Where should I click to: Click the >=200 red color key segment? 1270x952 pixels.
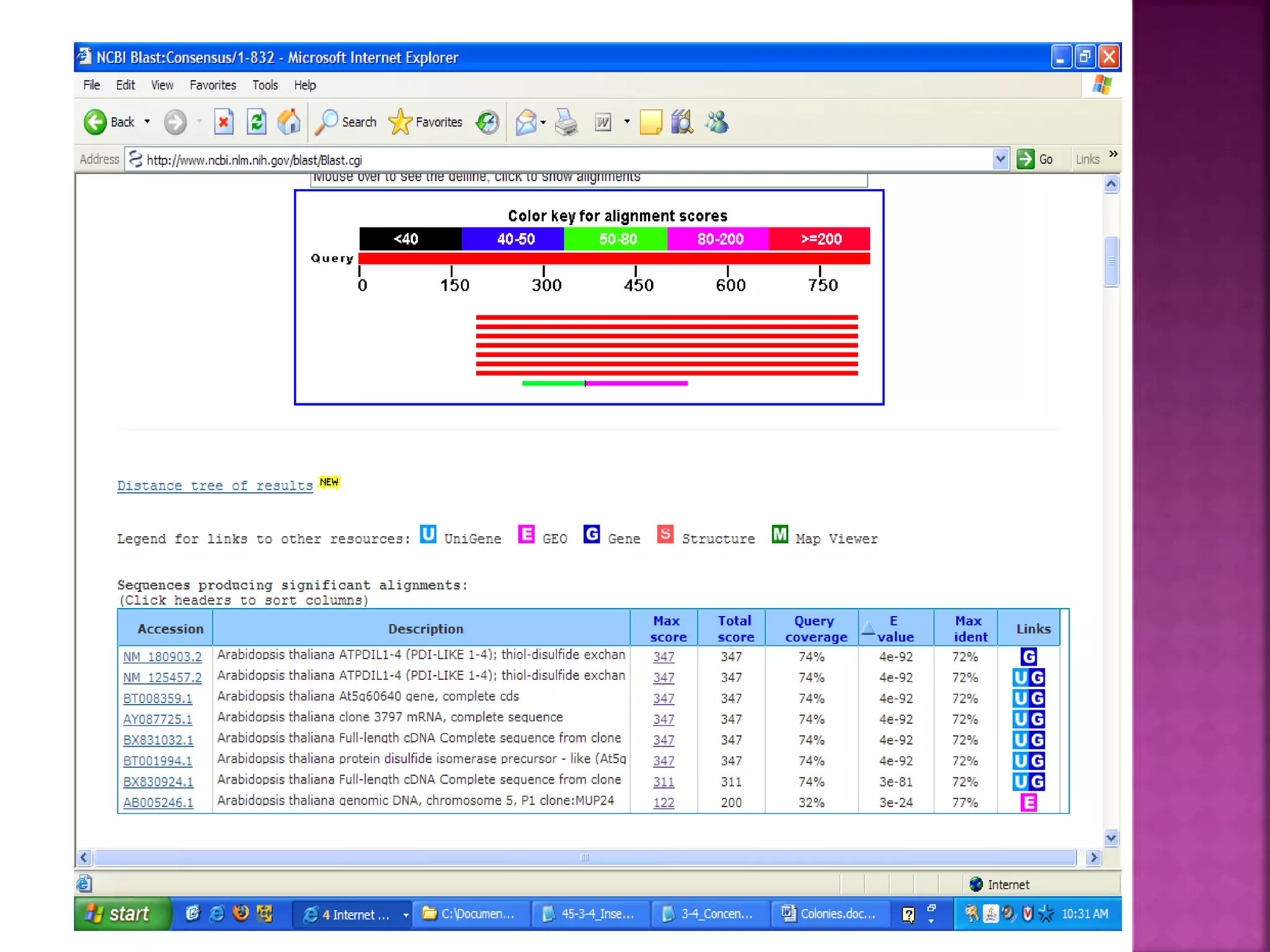pos(820,239)
